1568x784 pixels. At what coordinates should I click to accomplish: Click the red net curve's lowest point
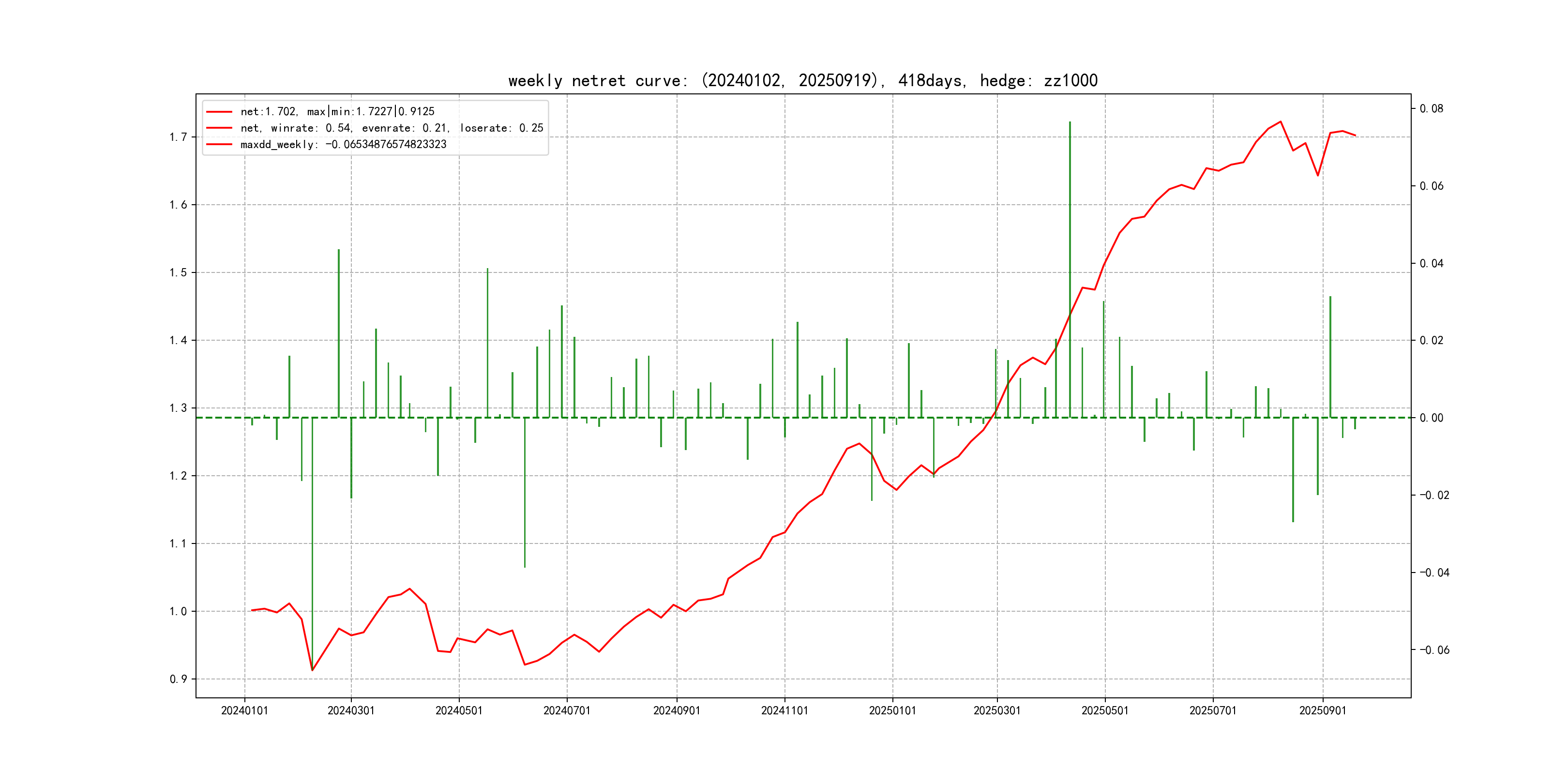coord(312,670)
